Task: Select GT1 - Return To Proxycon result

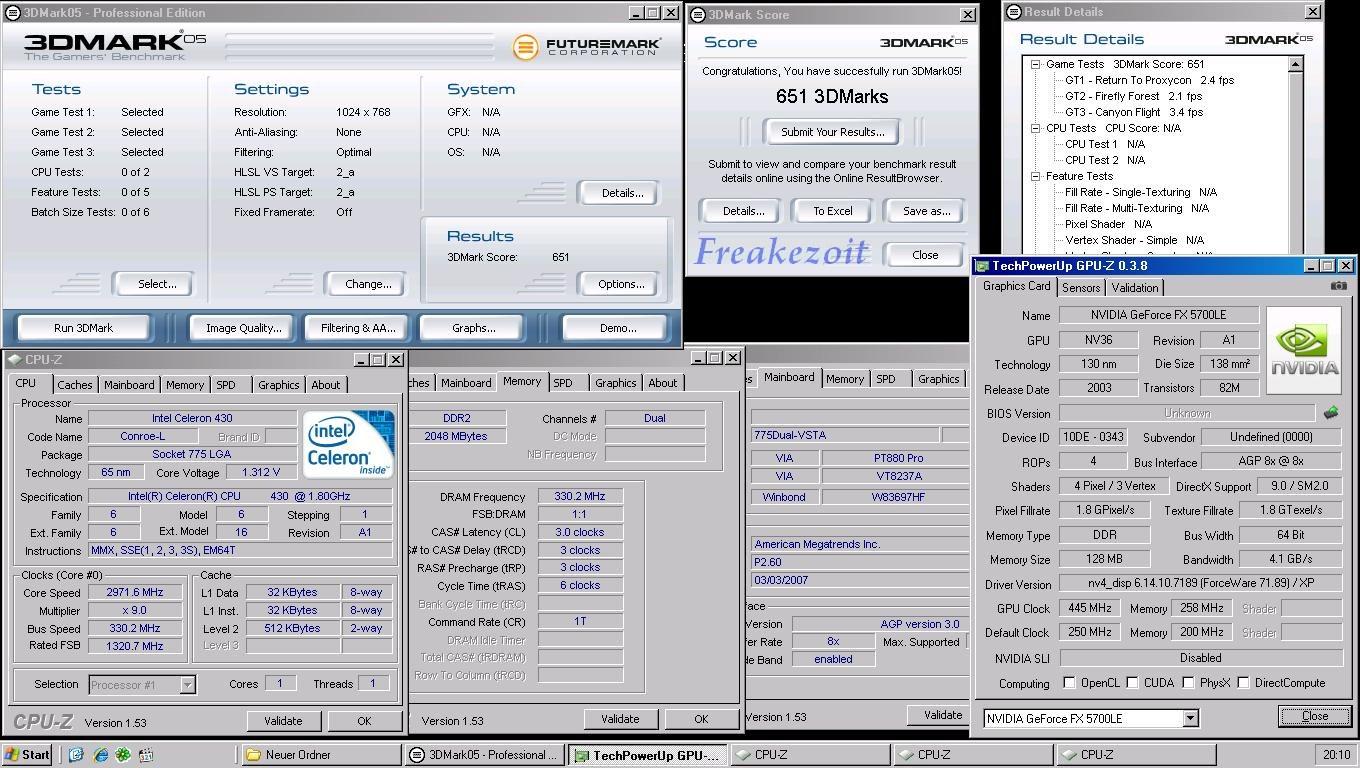Action: 1149,80
